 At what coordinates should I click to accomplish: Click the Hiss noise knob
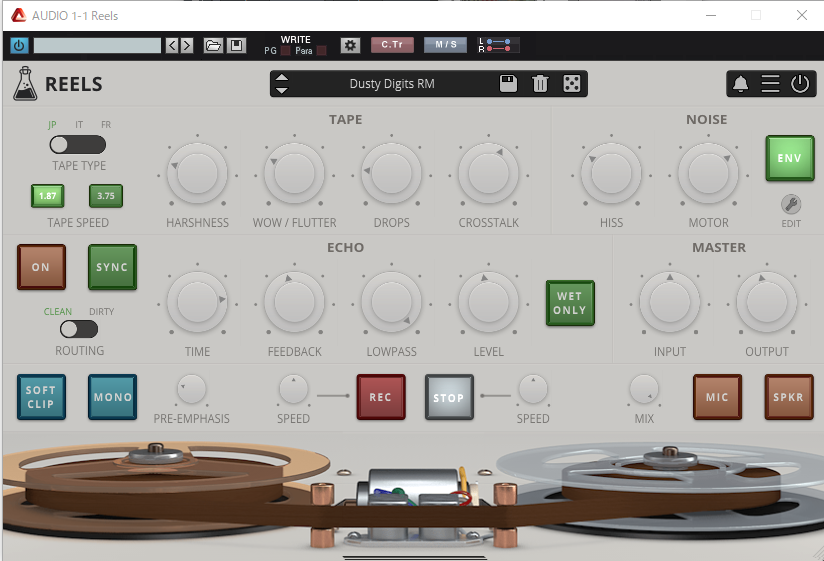pyautogui.click(x=611, y=173)
